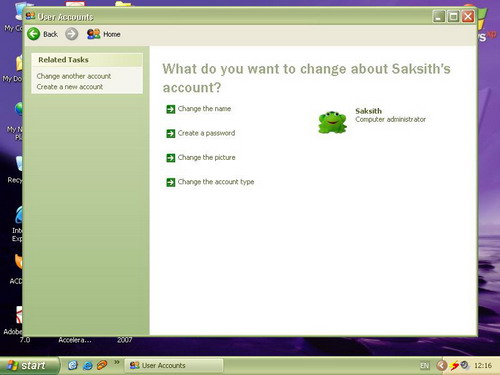Click the green Back arrow icon
The image size is (500, 375).
tap(33, 34)
